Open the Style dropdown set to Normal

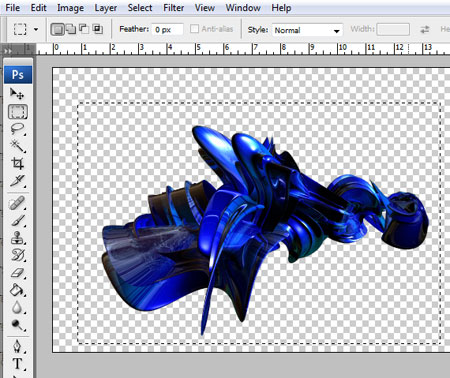(307, 30)
